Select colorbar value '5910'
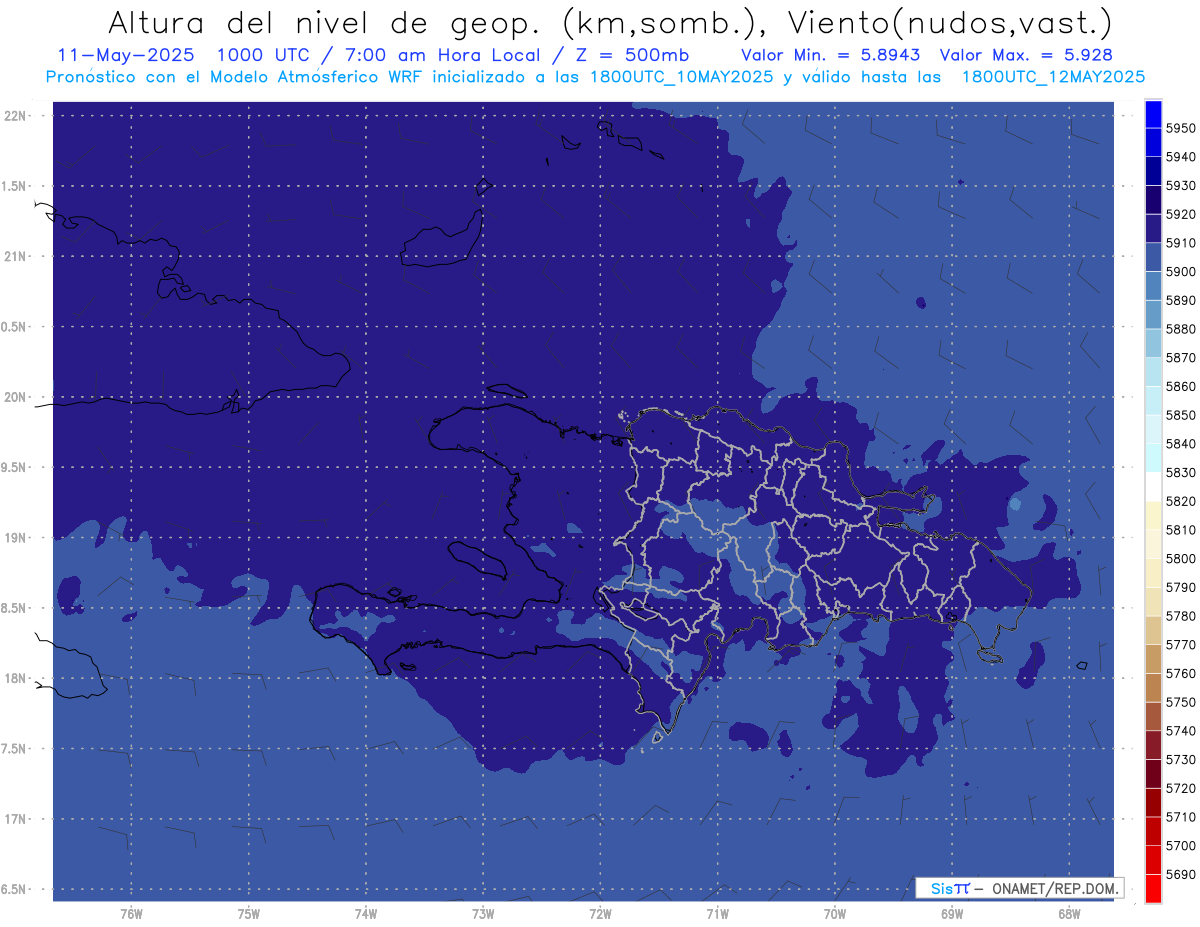 (x=1180, y=243)
